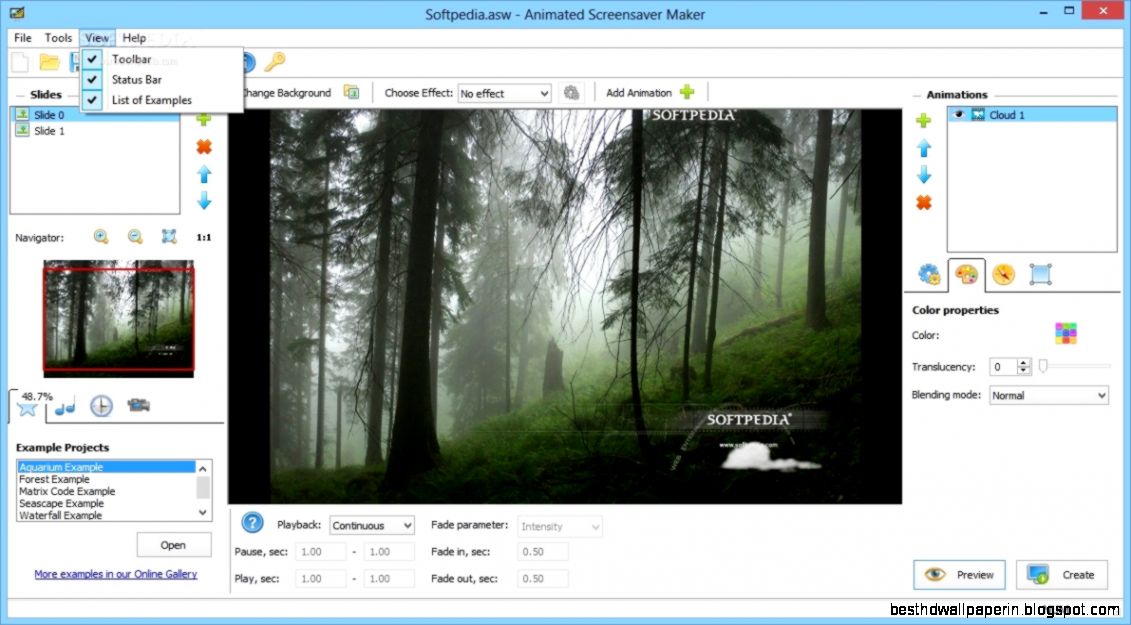
Task: Zoom in using the Navigator magnifier
Action: [100, 237]
